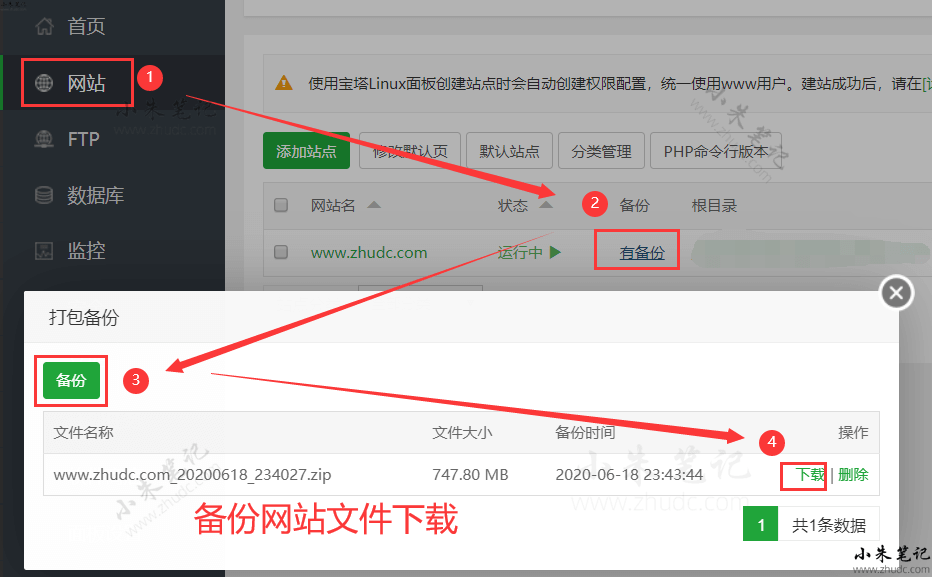Click the 删除 link for backup file
This screenshot has height=577, width=932.
point(853,475)
